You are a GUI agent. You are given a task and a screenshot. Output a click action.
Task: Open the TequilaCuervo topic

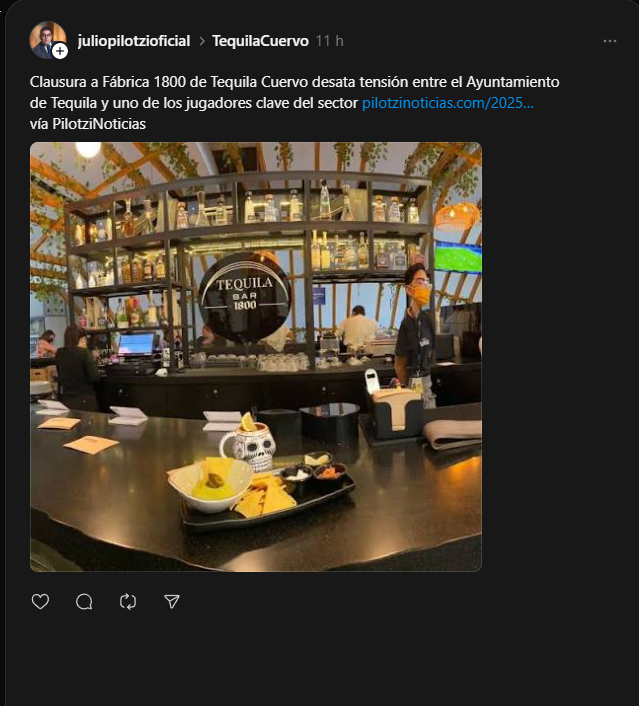click(260, 41)
